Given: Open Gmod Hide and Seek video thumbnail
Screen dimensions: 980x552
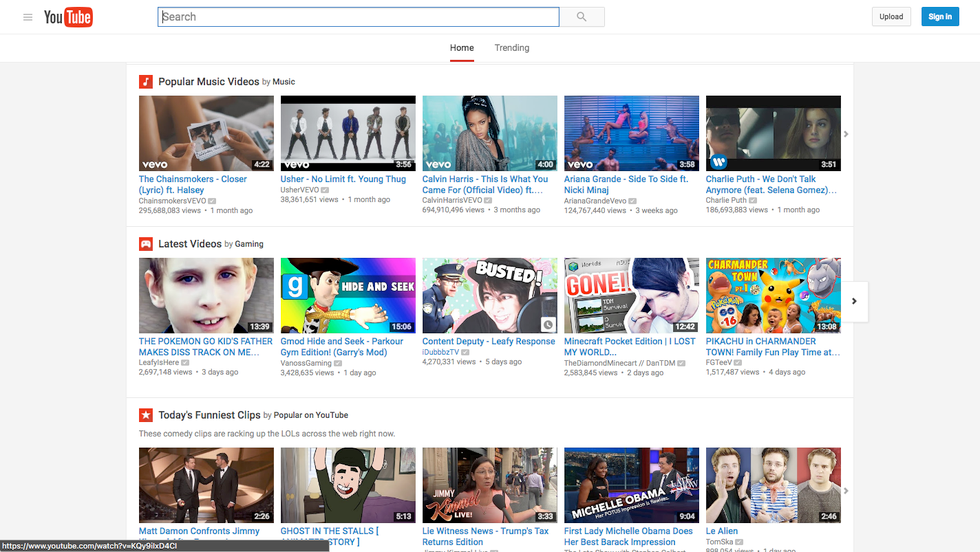Looking at the screenshot, I should click(348, 296).
